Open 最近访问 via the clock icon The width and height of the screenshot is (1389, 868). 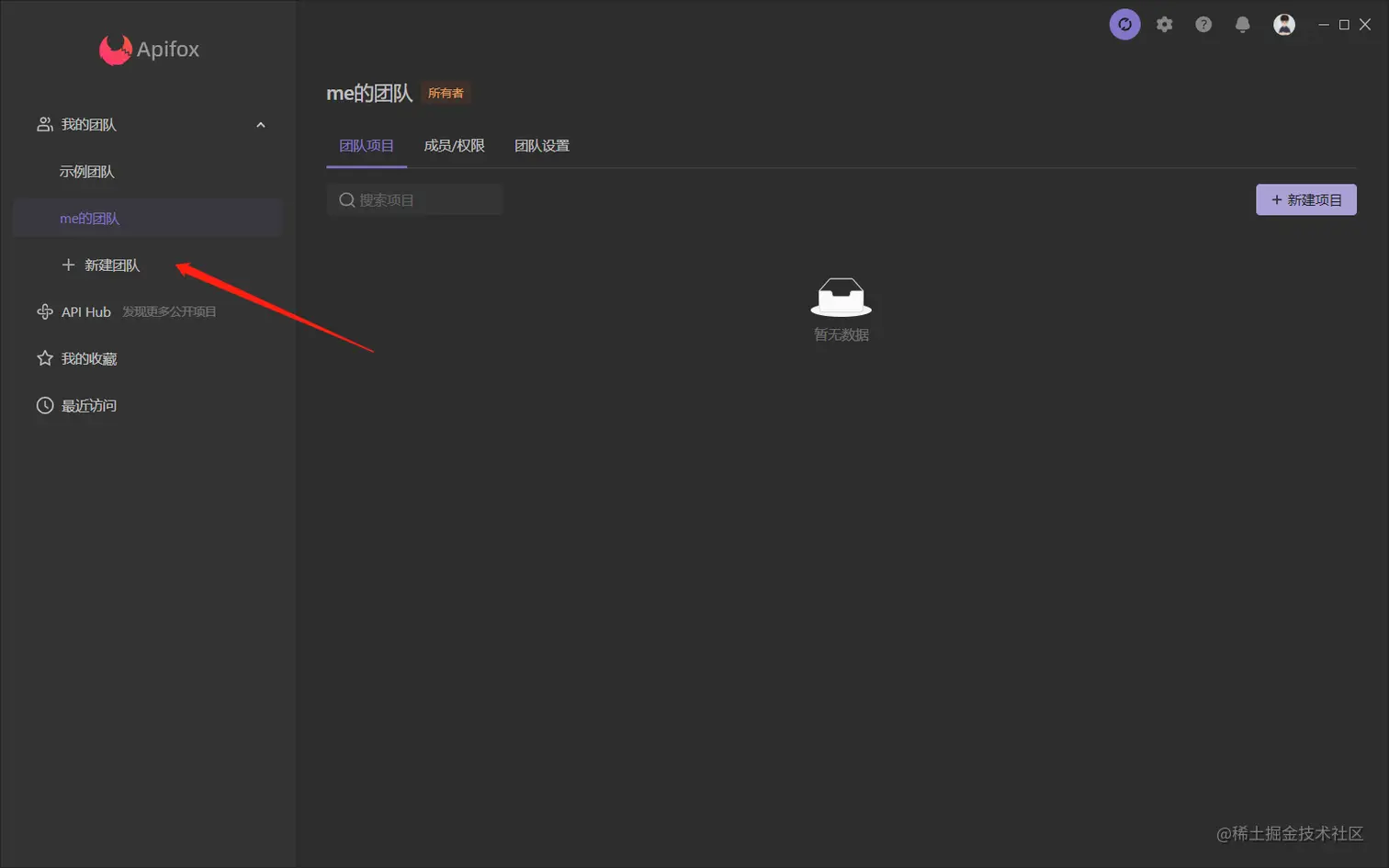[44, 405]
